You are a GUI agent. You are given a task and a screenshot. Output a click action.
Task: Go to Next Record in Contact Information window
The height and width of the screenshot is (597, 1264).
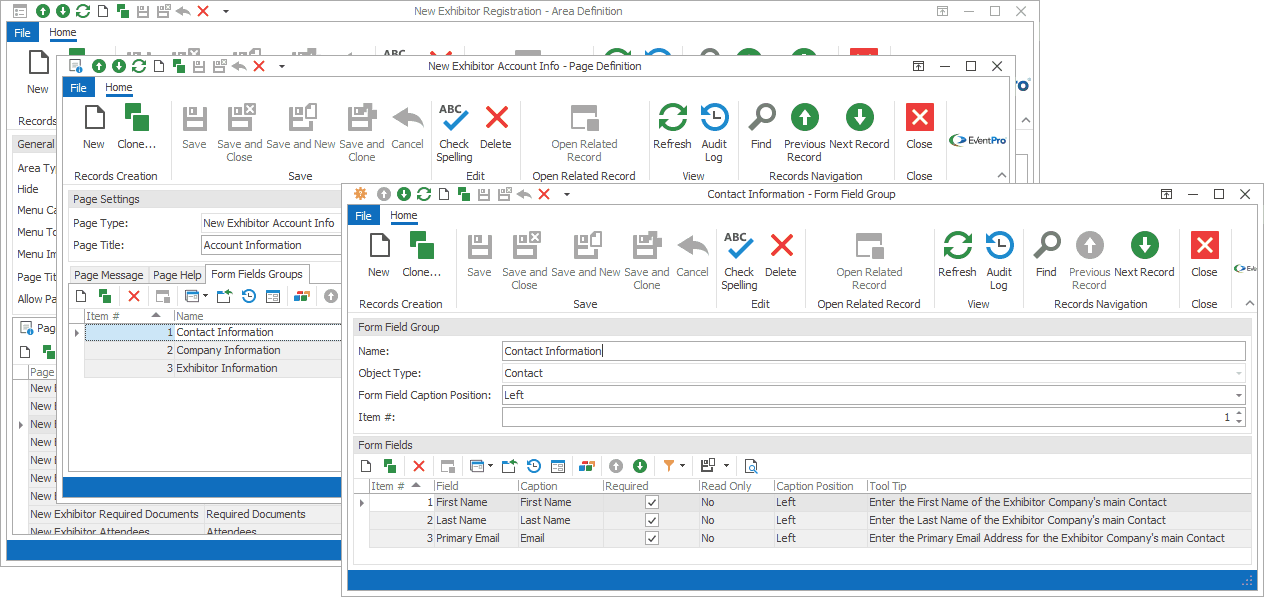(1144, 255)
